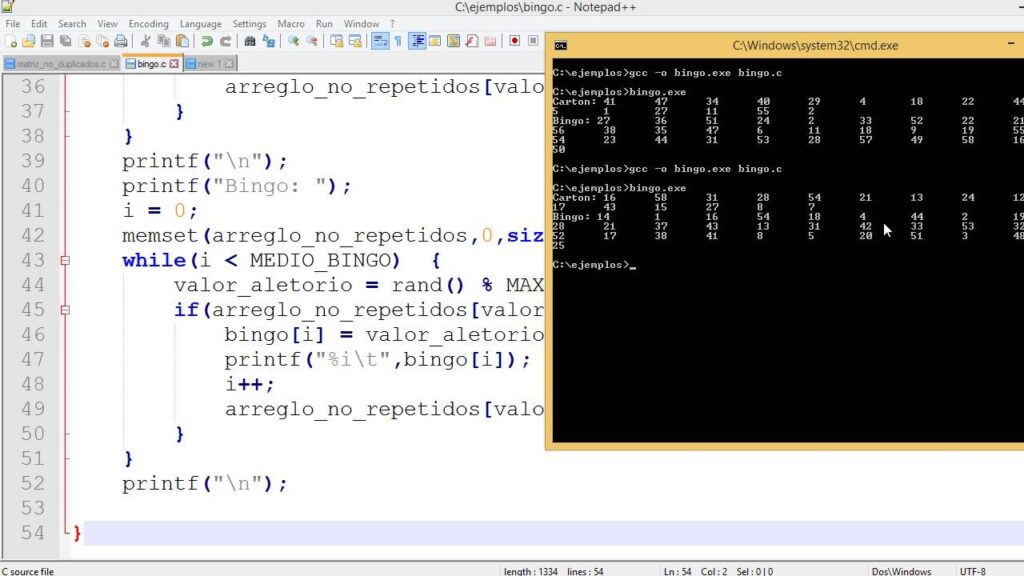Select the Cut toolbar icon
1024x576 pixels.
(x=145, y=43)
